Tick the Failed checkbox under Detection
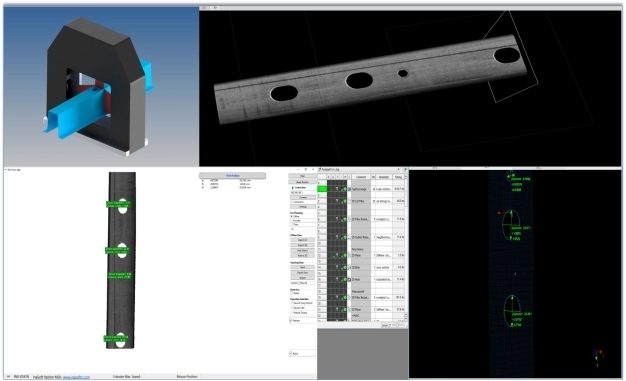 pyautogui.click(x=291, y=293)
